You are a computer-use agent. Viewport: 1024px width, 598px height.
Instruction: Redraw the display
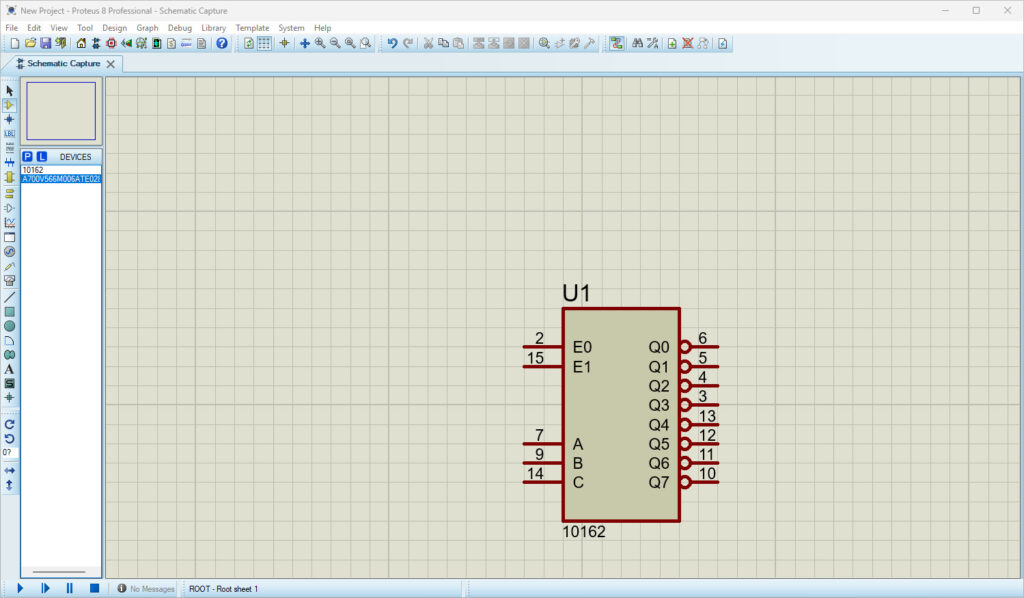click(x=249, y=44)
